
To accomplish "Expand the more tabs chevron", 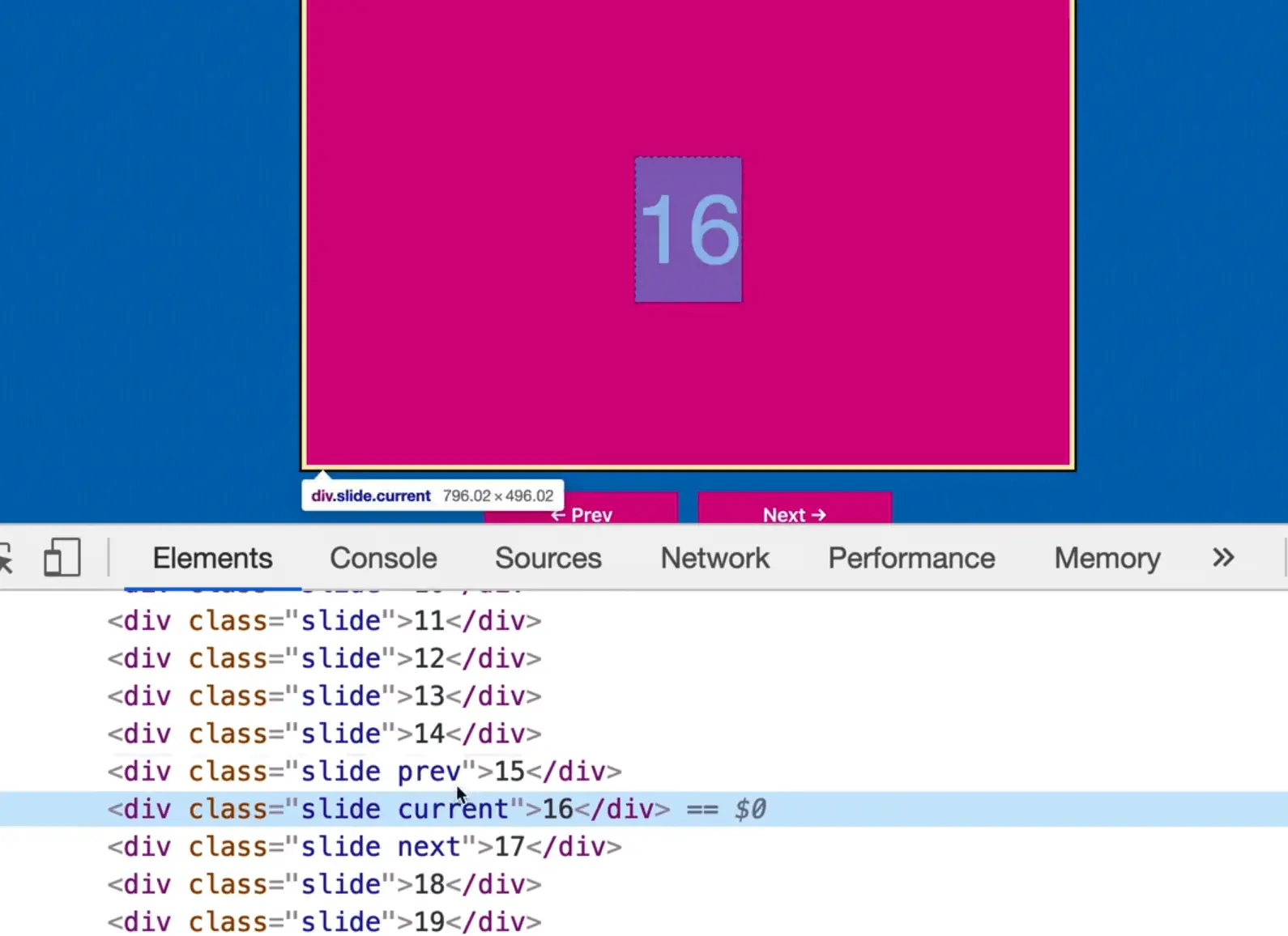I will pos(1222,558).
